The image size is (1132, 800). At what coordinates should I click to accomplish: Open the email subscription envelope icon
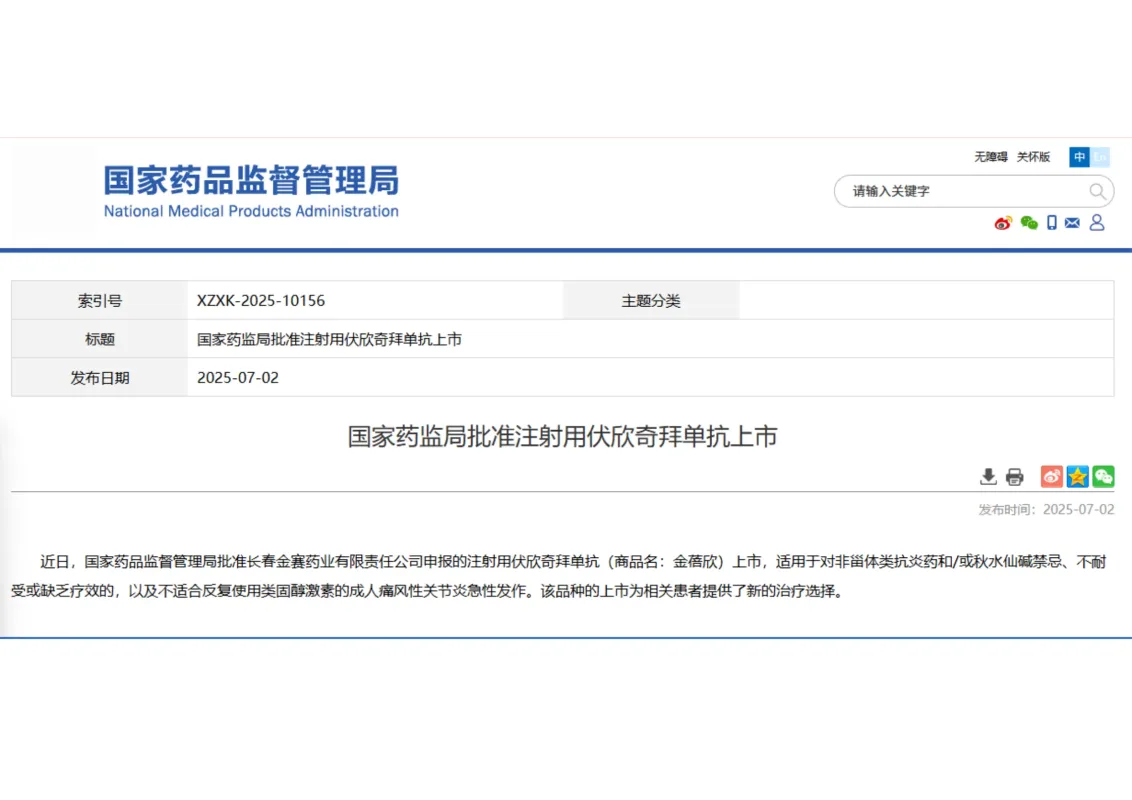point(1072,223)
